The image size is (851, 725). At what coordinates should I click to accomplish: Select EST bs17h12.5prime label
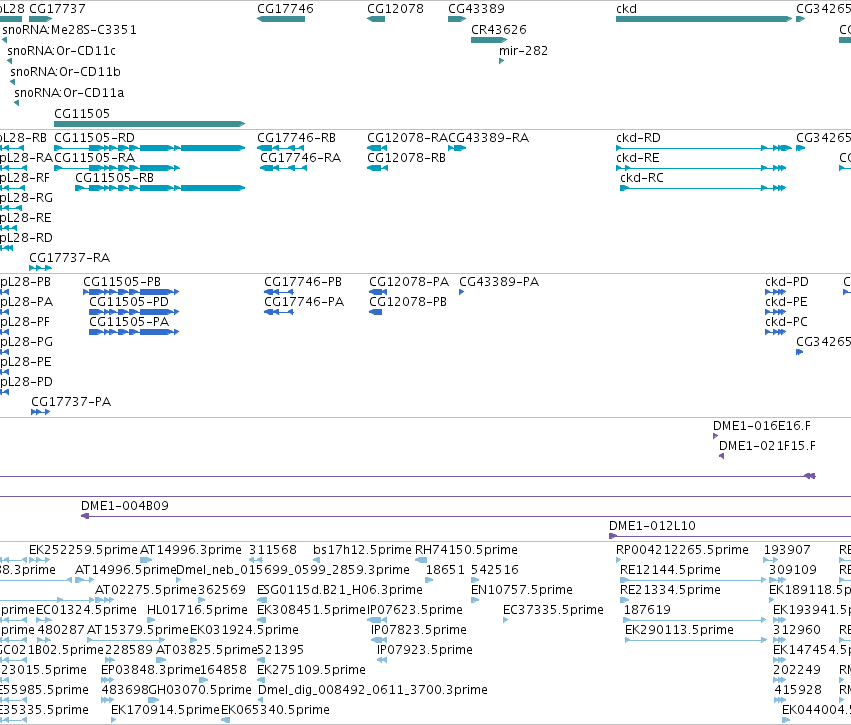click(x=362, y=550)
